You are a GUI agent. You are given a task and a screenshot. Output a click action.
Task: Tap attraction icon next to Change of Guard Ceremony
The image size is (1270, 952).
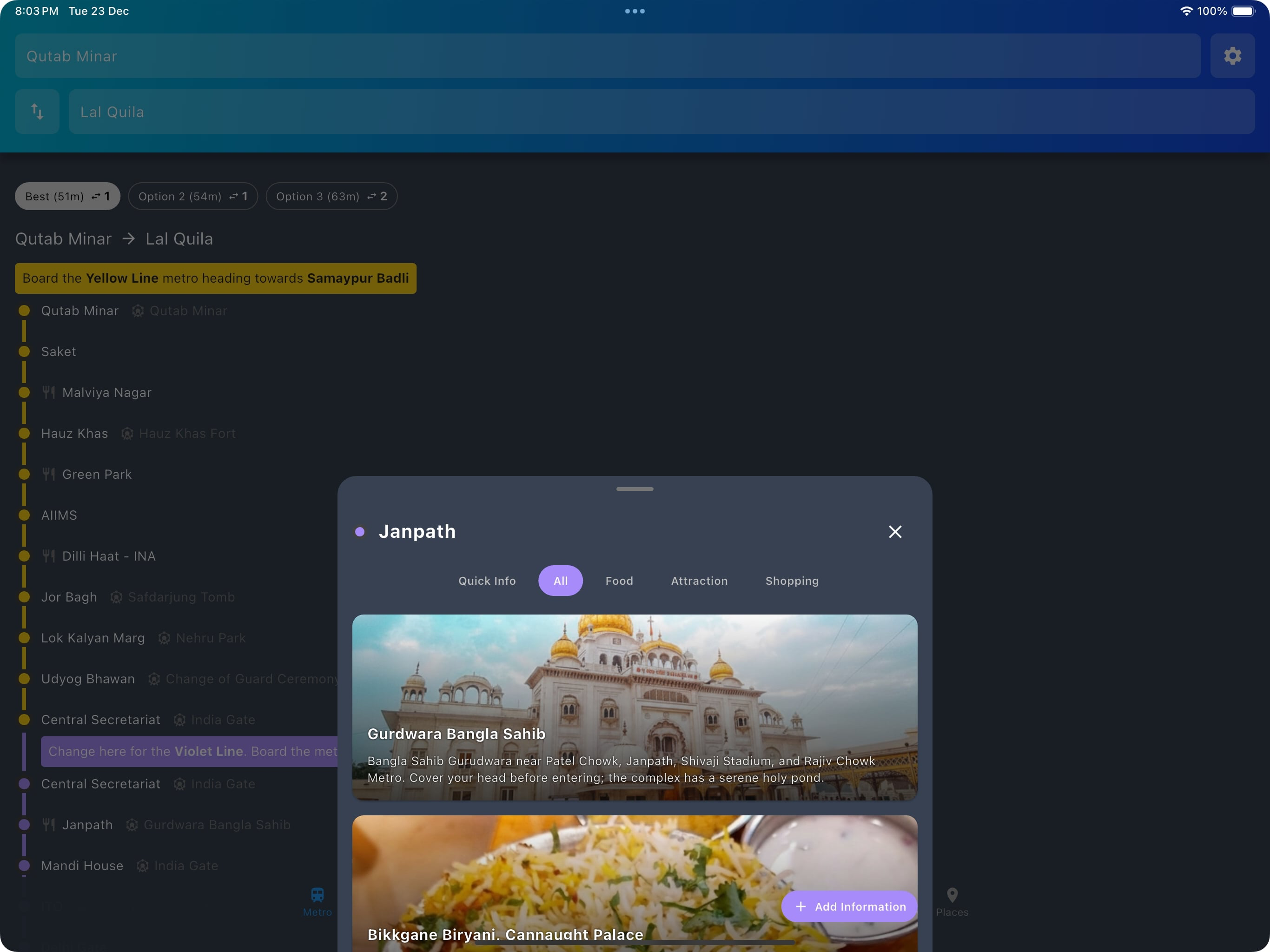pos(154,679)
